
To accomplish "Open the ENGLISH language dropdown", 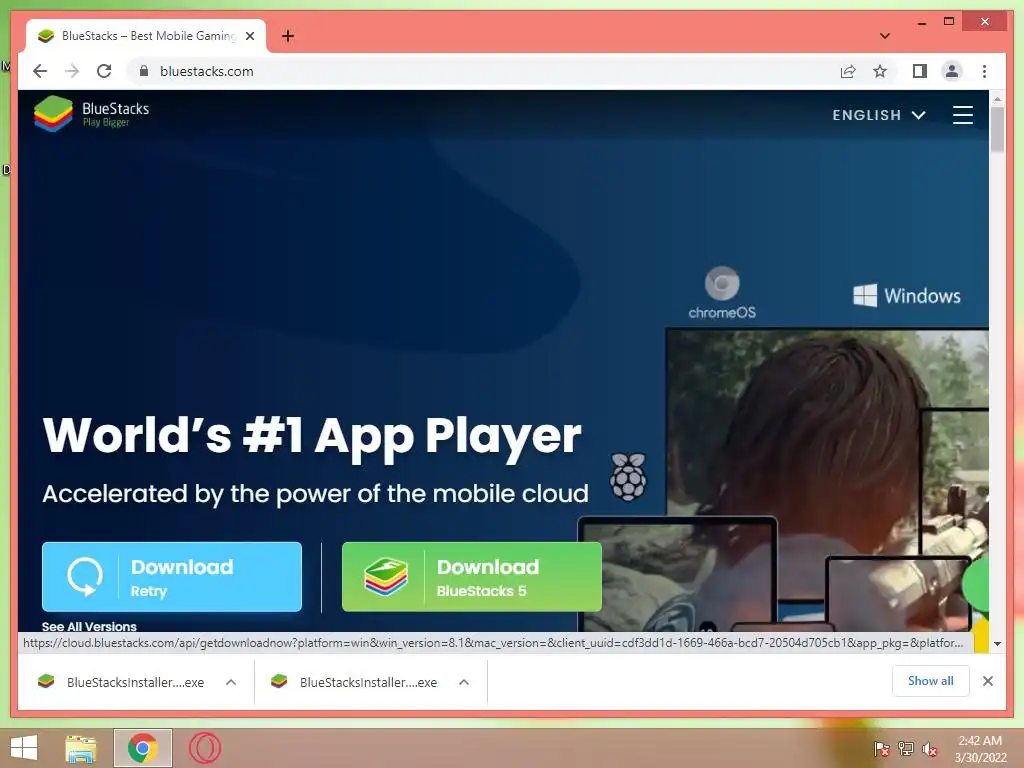I will (x=878, y=116).
